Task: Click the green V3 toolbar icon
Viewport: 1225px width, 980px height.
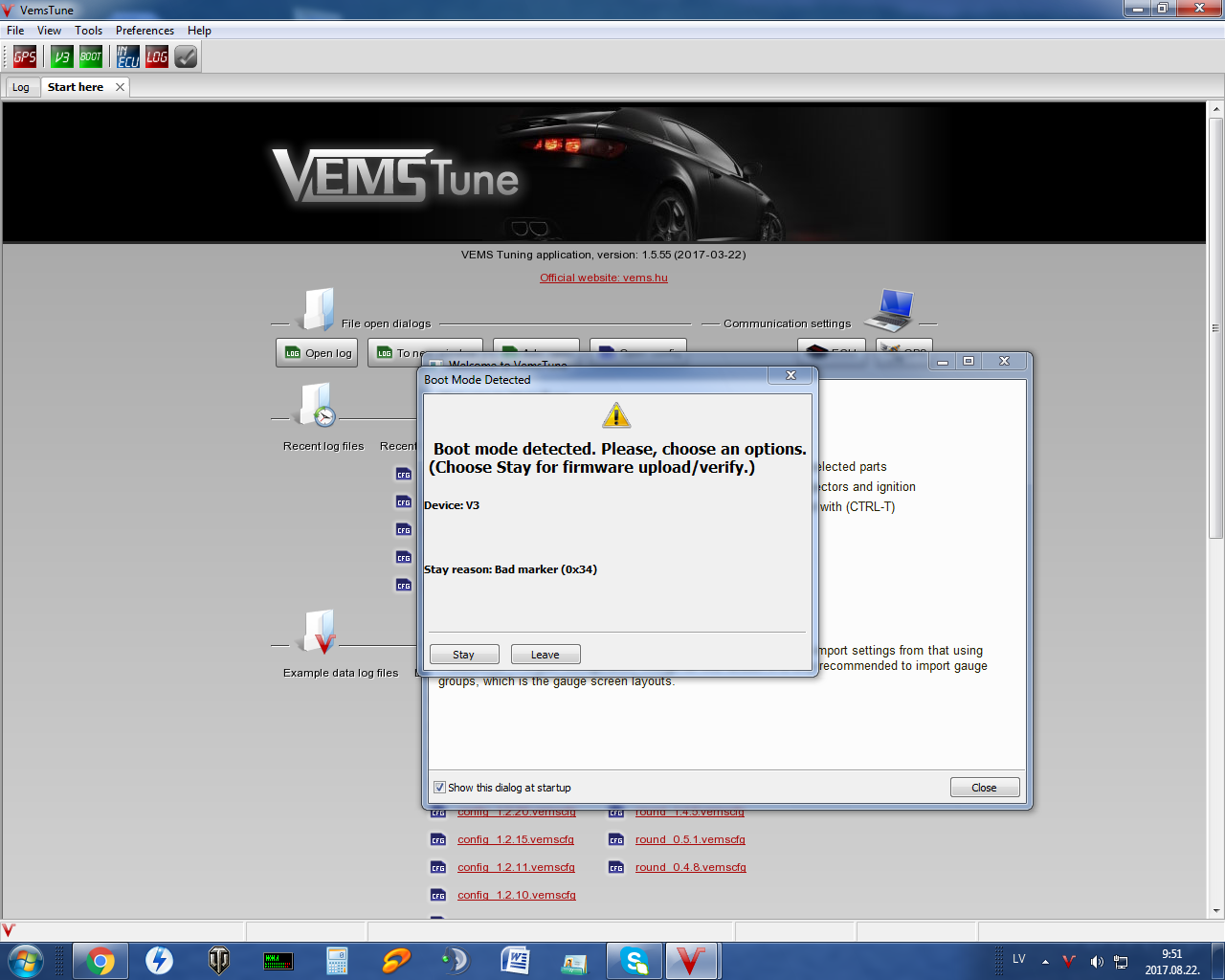Action: (62, 56)
